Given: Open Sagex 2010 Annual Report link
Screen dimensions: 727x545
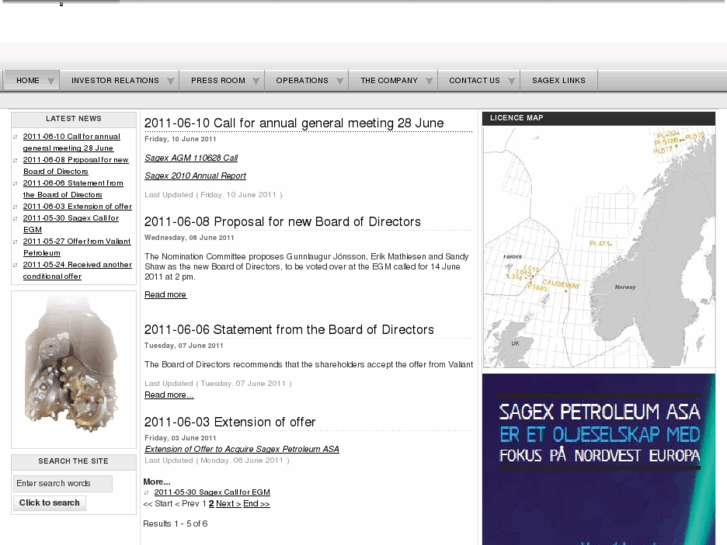Looking at the screenshot, I should click(195, 176).
